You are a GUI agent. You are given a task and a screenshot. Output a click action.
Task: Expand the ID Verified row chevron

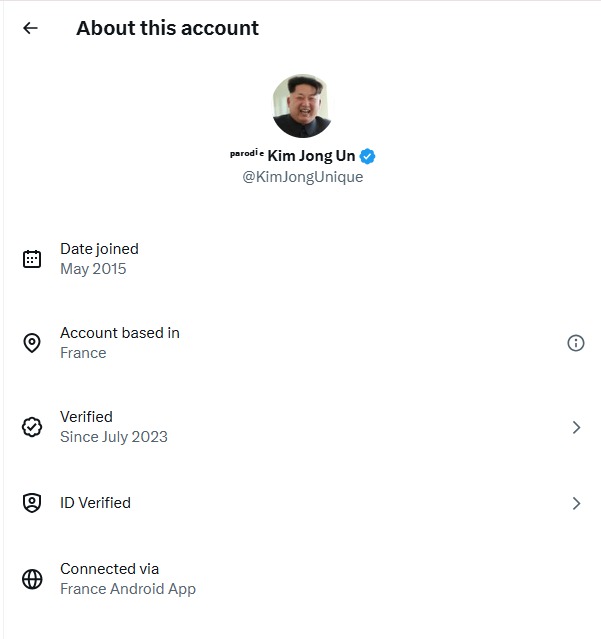point(575,503)
